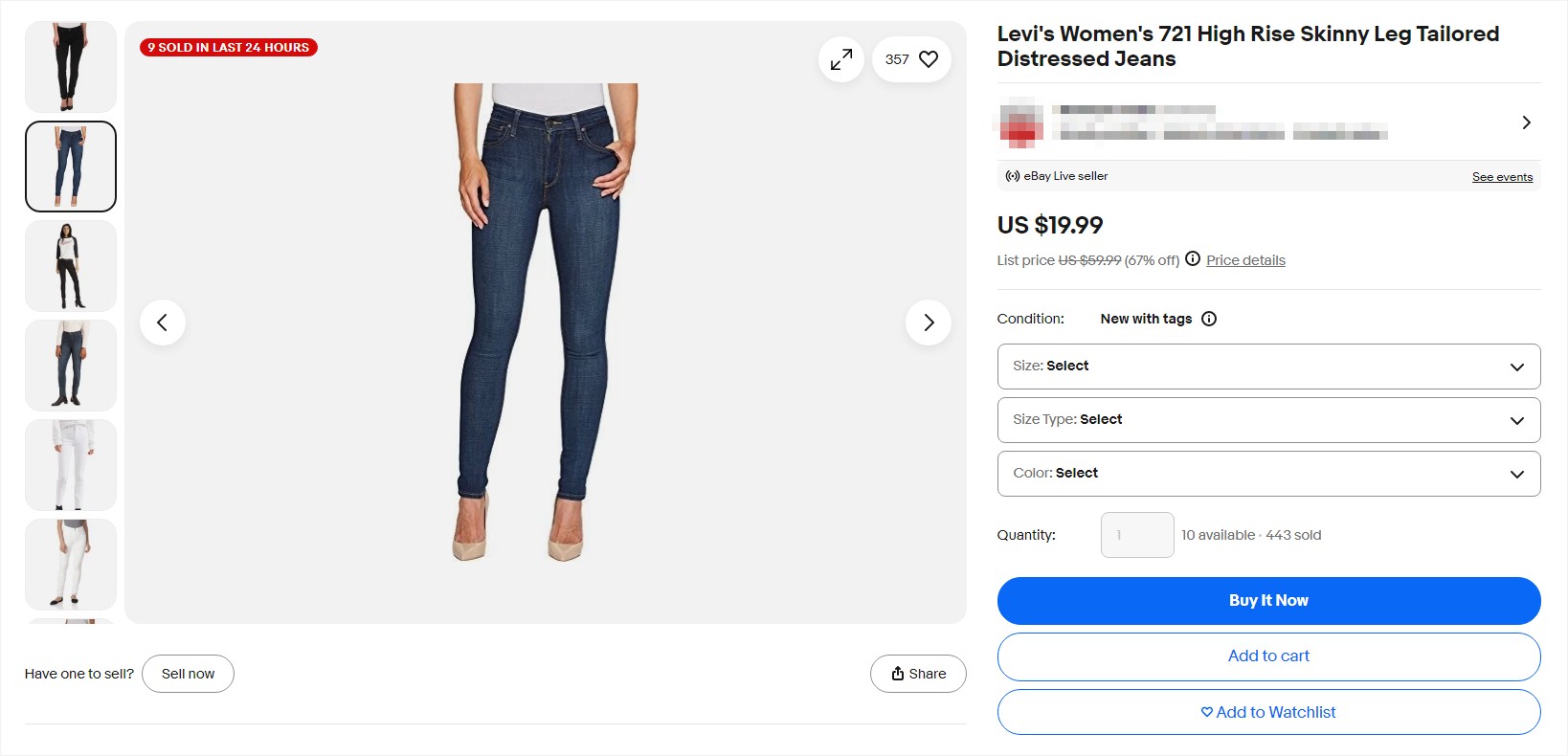Show next product photo via right arrow
Image resolution: width=1568 pixels, height=756 pixels.
point(928,322)
